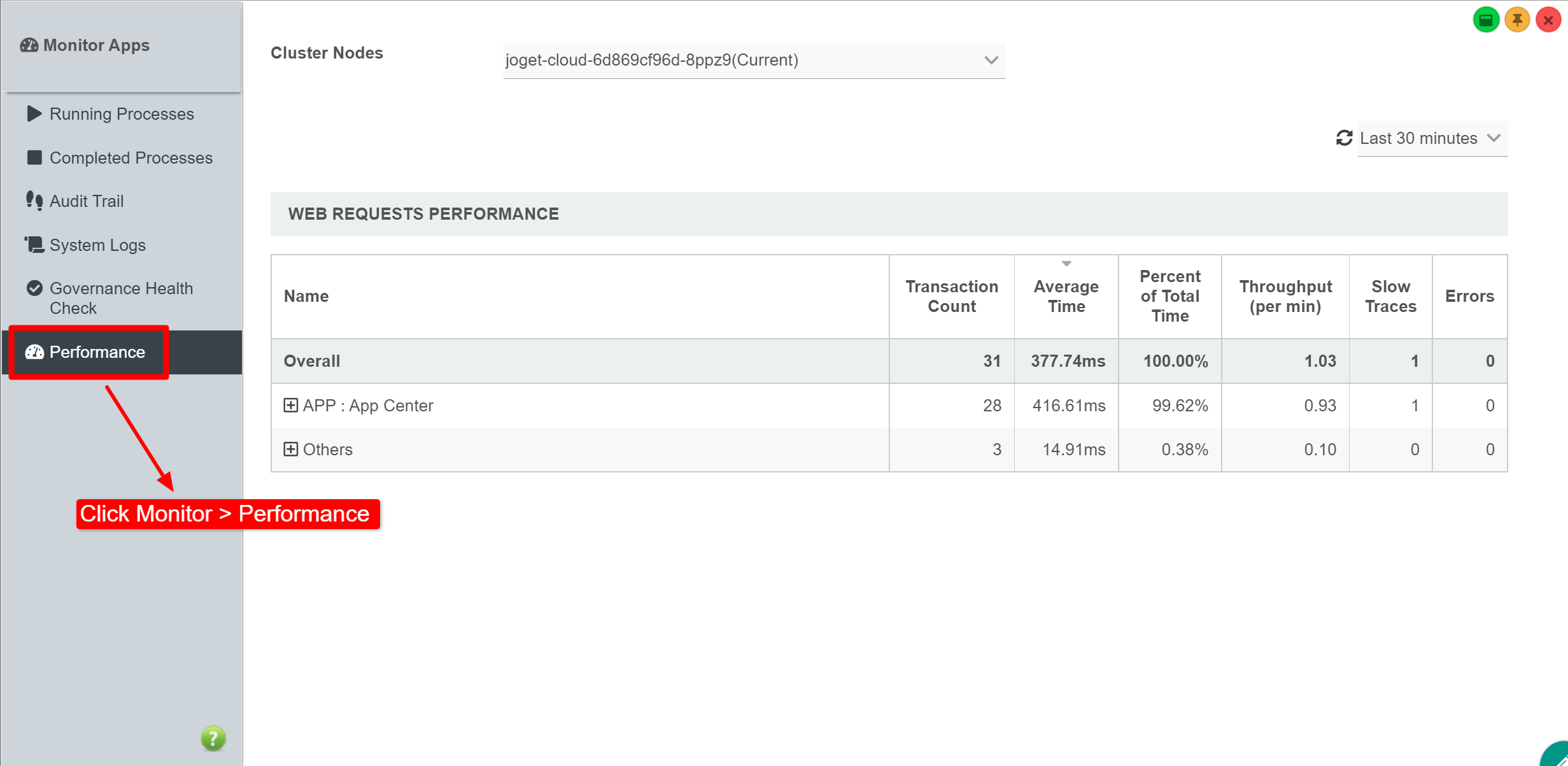
Task: Click the green window panel icon
Action: 1486,20
